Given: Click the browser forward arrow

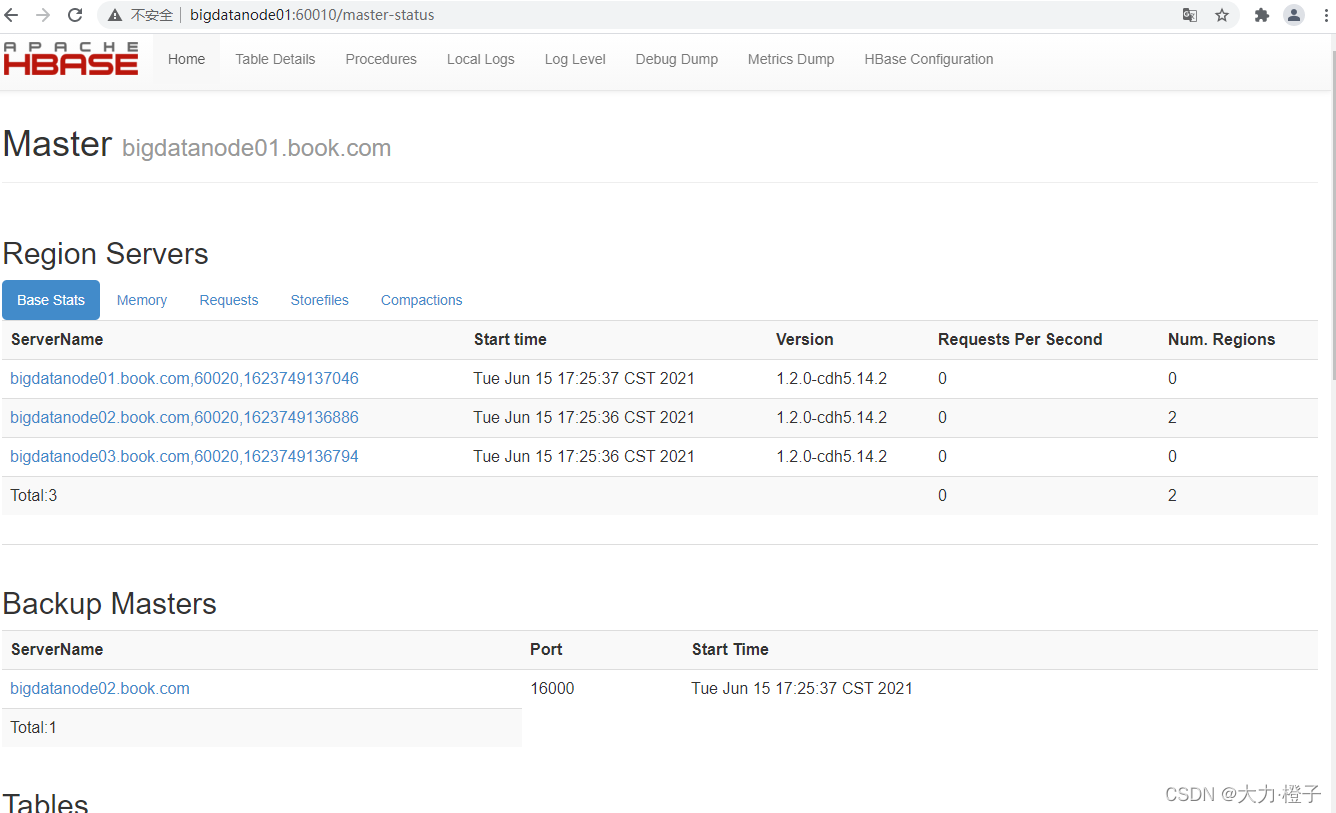Looking at the screenshot, I should (43, 15).
